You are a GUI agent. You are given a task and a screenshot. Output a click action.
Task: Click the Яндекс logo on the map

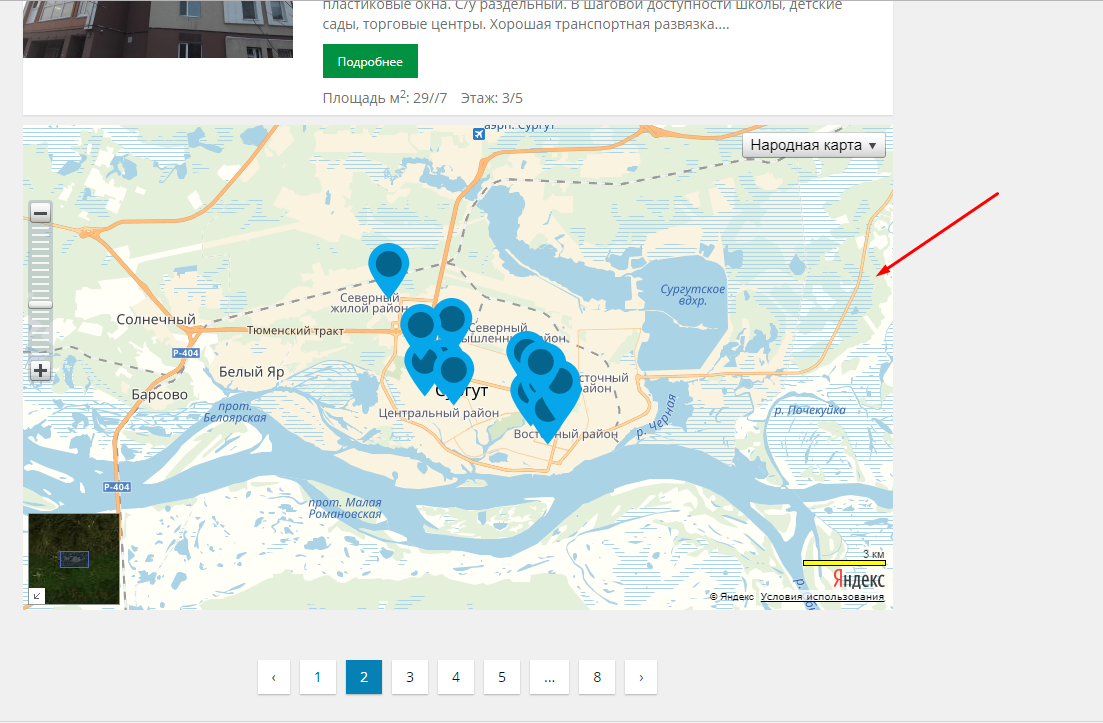click(x=858, y=580)
